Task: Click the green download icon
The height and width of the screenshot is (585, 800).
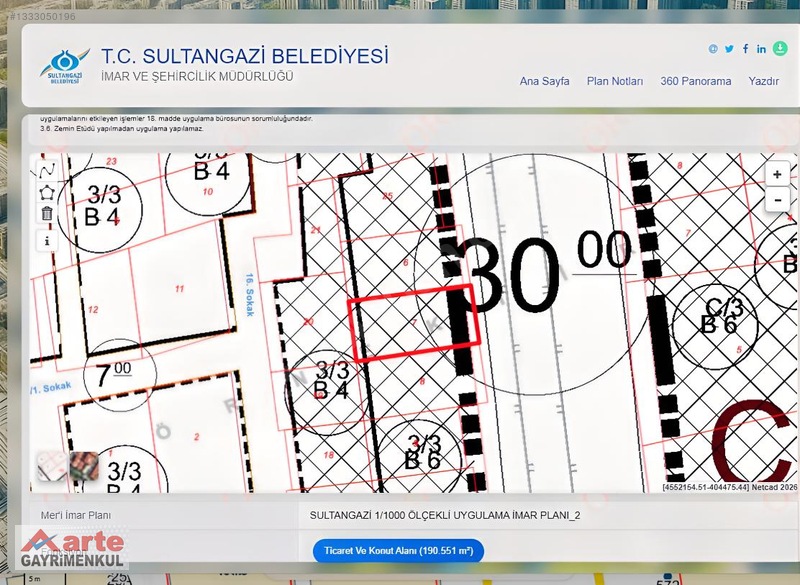Action: click(x=780, y=48)
